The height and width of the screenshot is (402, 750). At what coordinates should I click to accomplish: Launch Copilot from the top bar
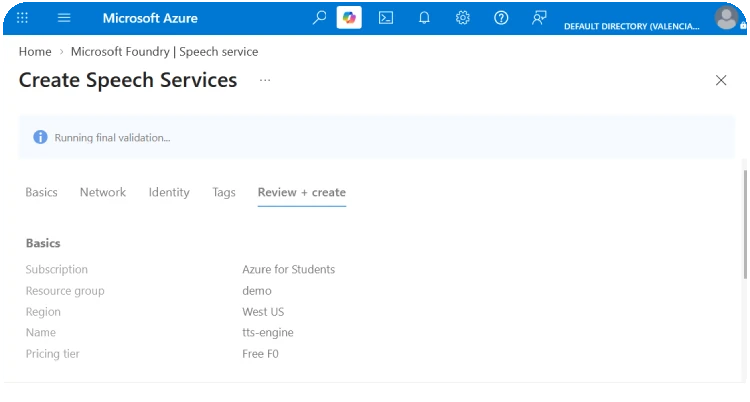coord(349,18)
